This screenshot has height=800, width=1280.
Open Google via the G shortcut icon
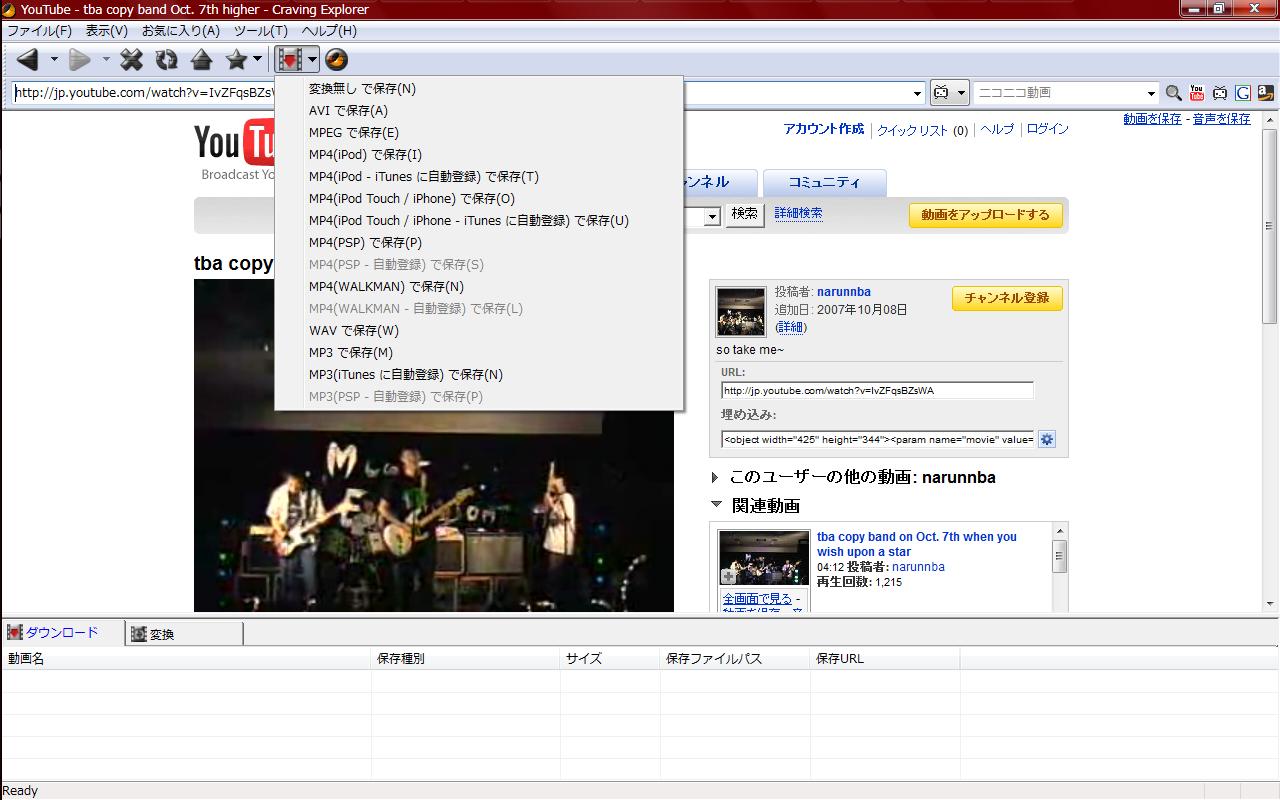pos(1243,93)
